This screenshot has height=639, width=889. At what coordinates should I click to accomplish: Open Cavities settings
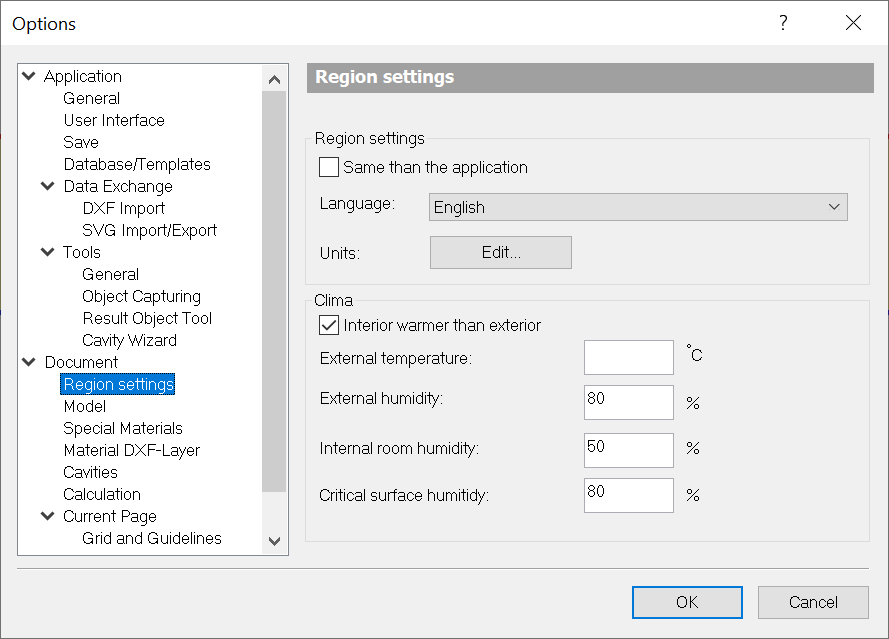(x=90, y=472)
